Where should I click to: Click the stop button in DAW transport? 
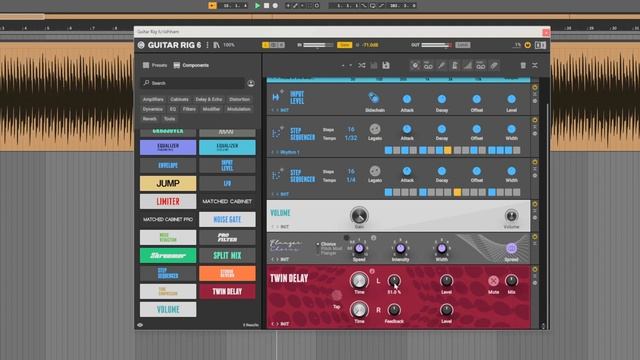tap(266, 5)
